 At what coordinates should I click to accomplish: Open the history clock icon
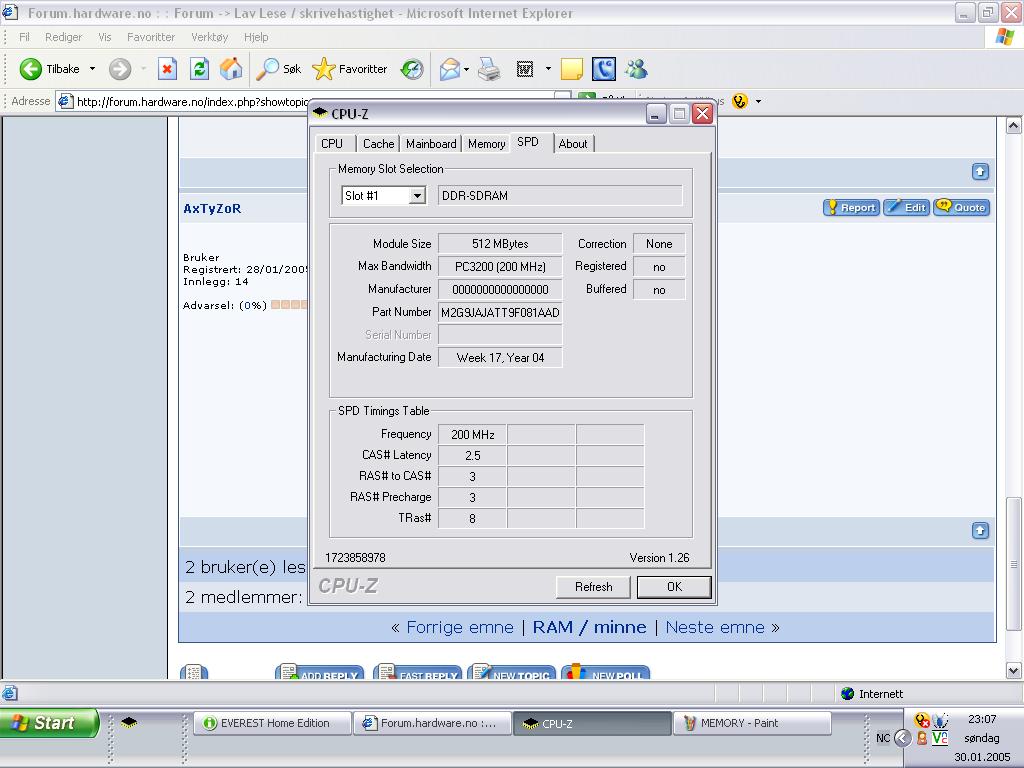pyautogui.click(x=412, y=69)
